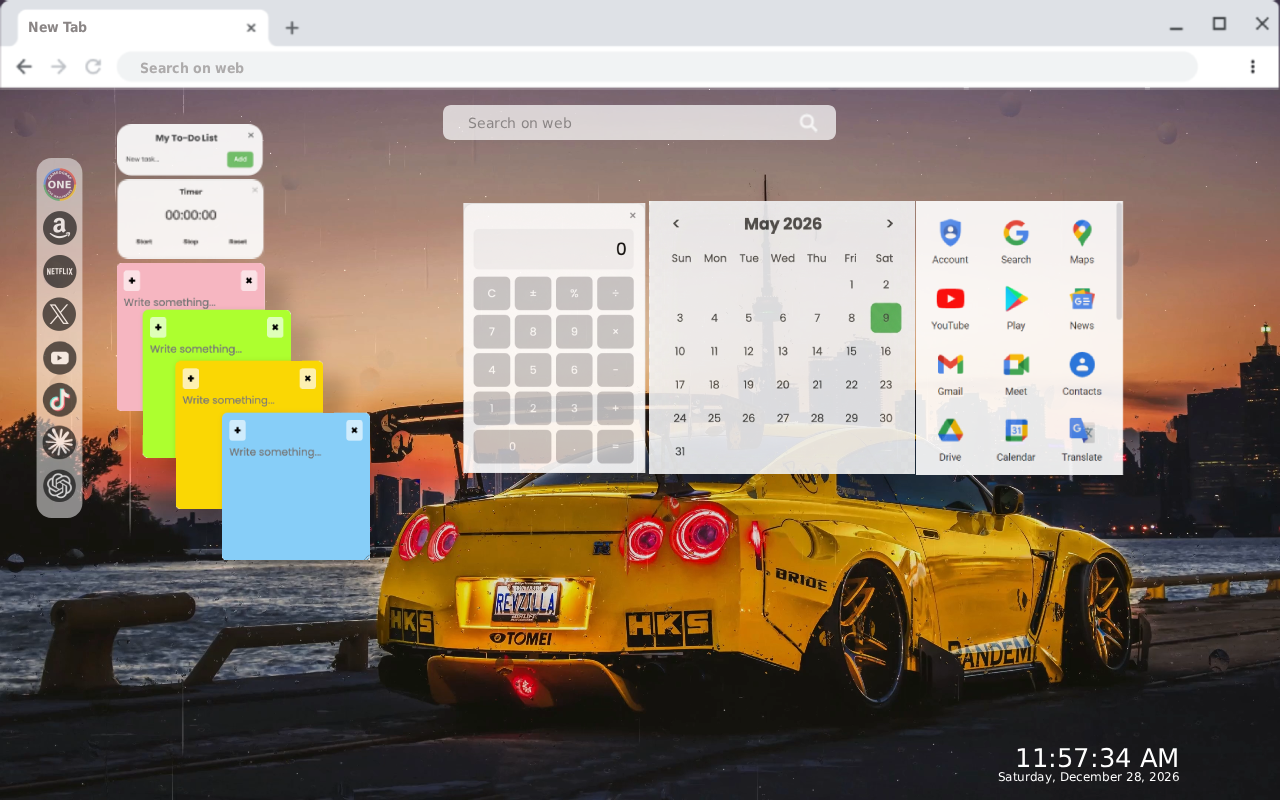This screenshot has width=1280, height=800.
Task: Launch Google Play from the apps panel
Action: coord(1016,307)
